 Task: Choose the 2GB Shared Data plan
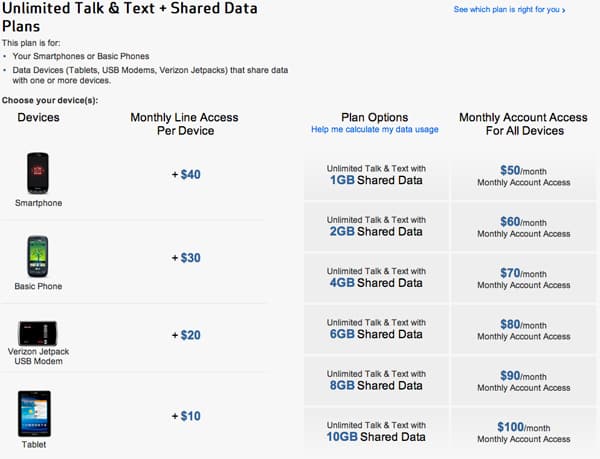coord(376,226)
